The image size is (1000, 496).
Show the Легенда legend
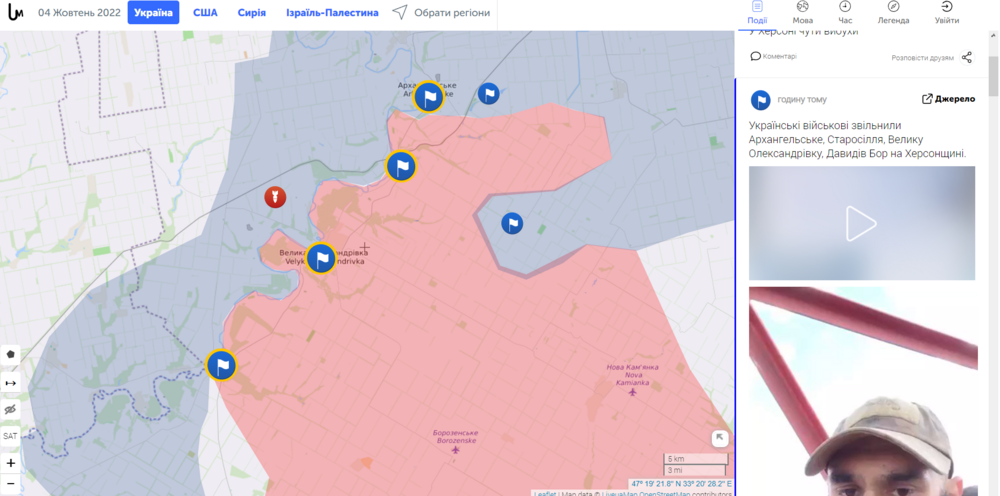click(893, 13)
